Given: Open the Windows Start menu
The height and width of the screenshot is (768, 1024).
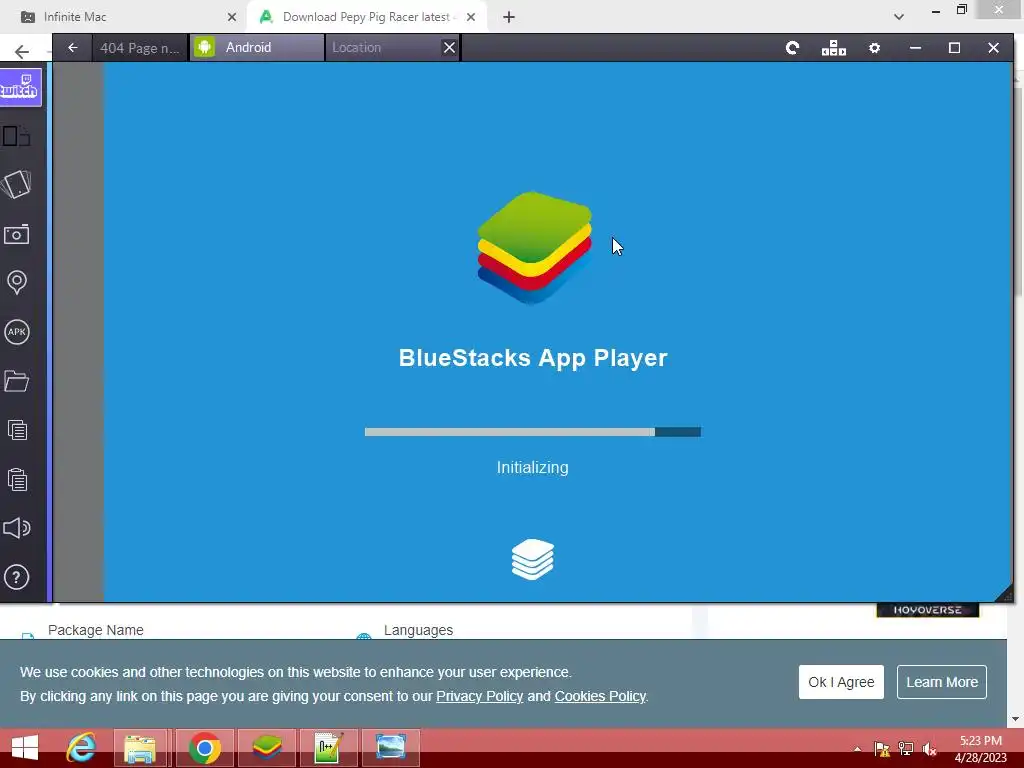Looking at the screenshot, I should pos(25,748).
